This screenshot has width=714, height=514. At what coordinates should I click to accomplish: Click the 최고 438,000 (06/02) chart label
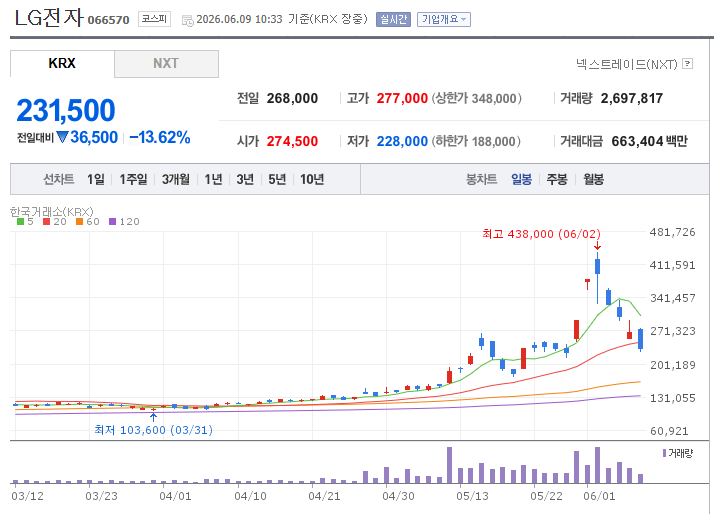click(541, 234)
